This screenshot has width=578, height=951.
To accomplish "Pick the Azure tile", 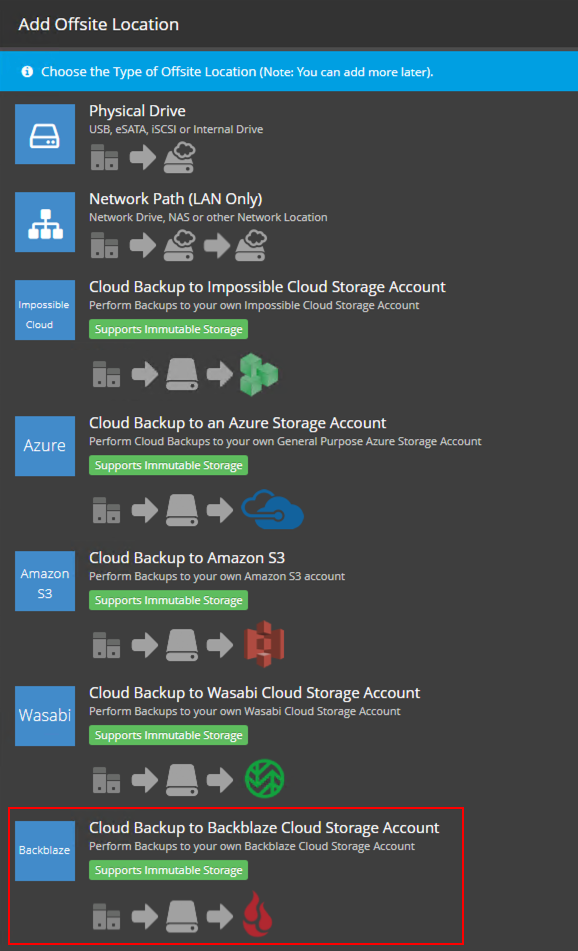I will point(45,446).
